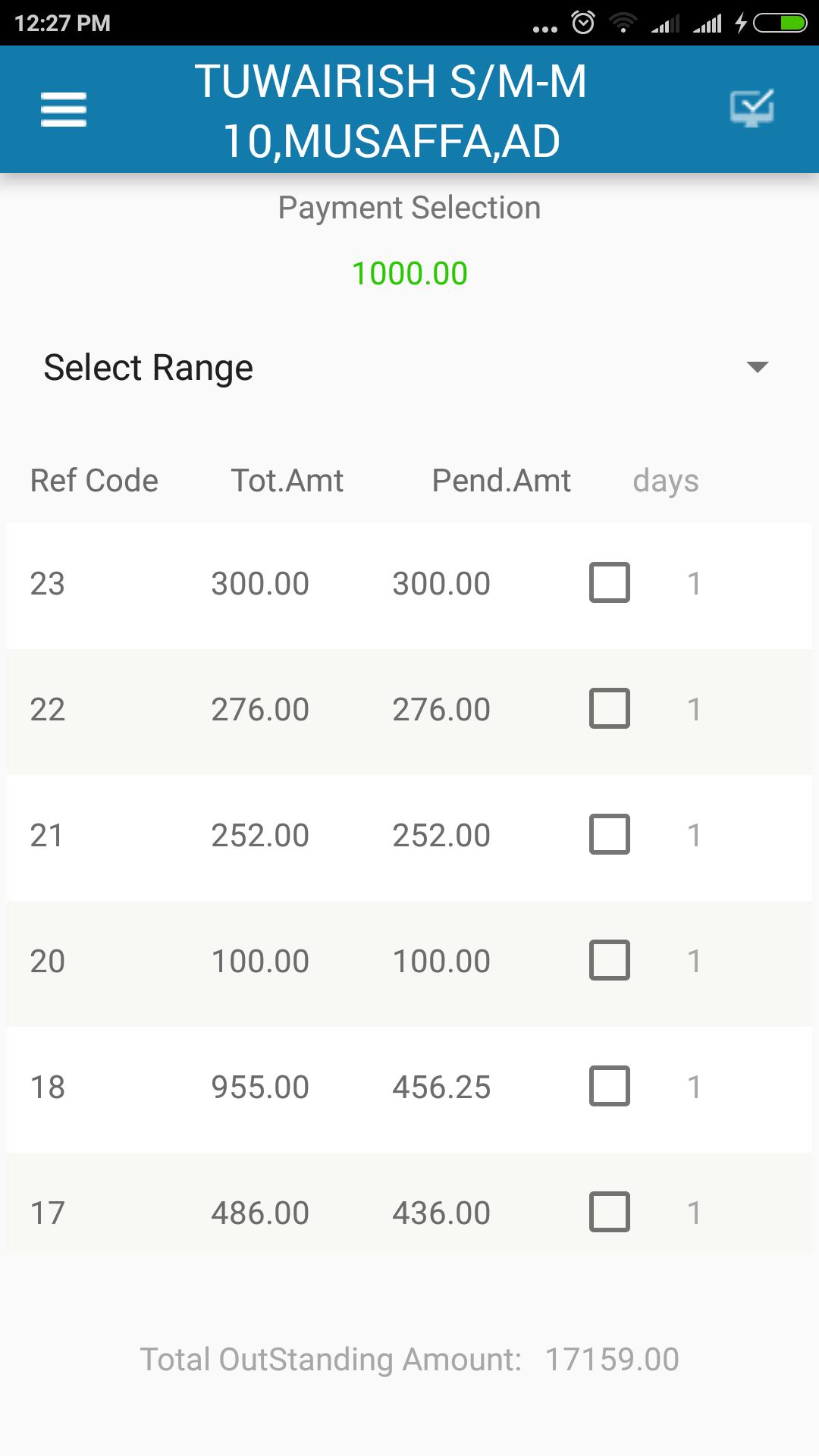Tap the alarm clock status icon
The width and height of the screenshot is (819, 1456).
point(582,23)
